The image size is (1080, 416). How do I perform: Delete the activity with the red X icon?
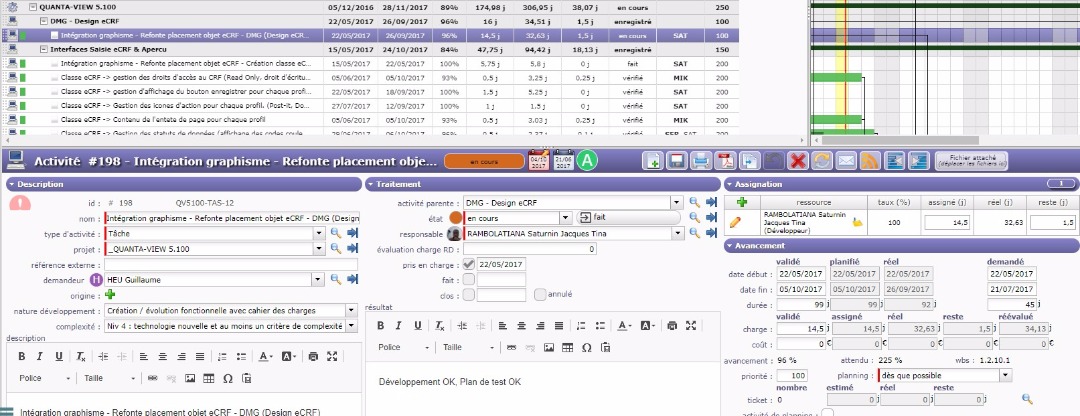(797, 161)
